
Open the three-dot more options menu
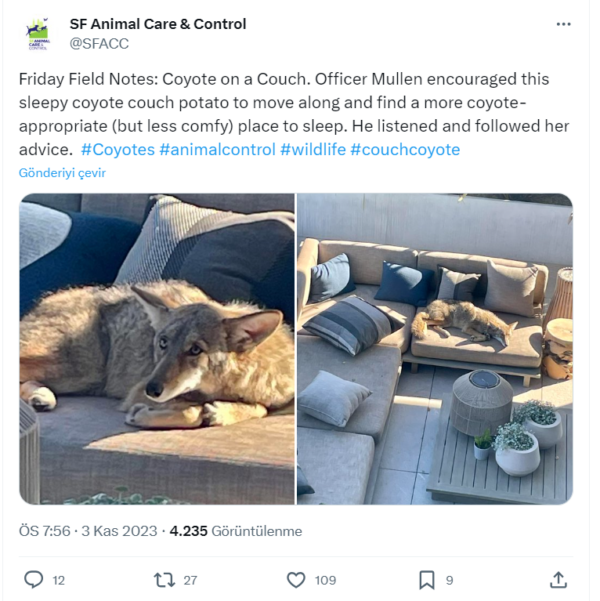(x=563, y=24)
